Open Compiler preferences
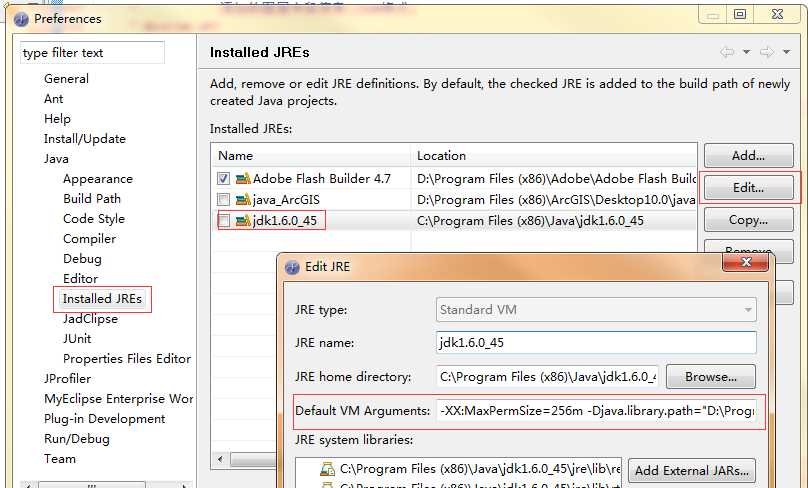The width and height of the screenshot is (808, 488). (x=90, y=239)
